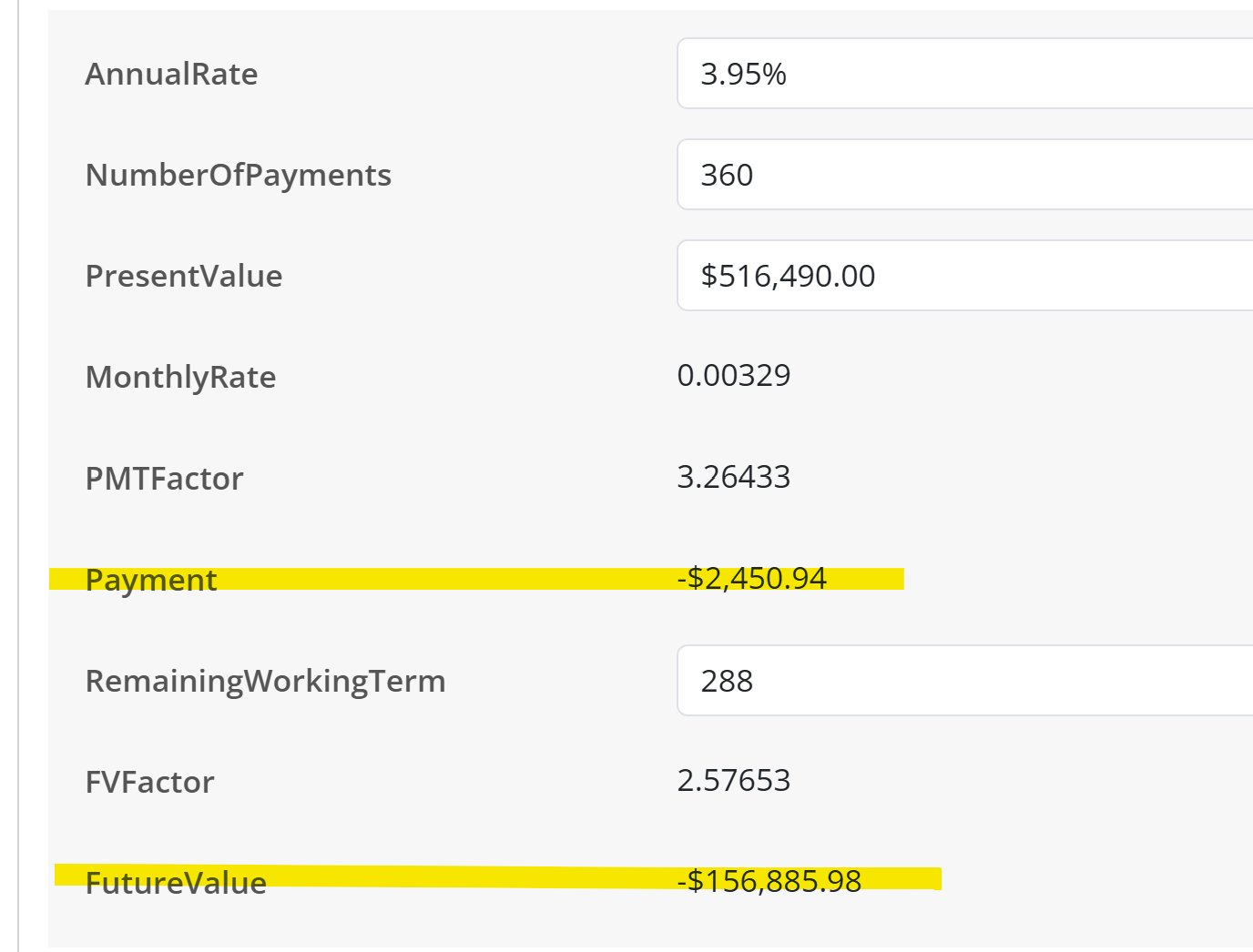Click the PMTFactor label
1253x952 pixels.
[x=164, y=479]
